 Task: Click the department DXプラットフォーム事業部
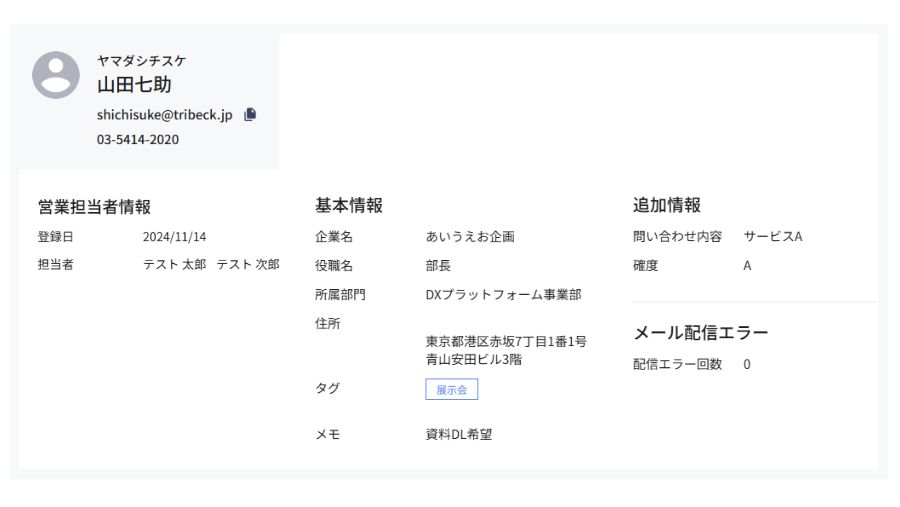click(x=503, y=294)
